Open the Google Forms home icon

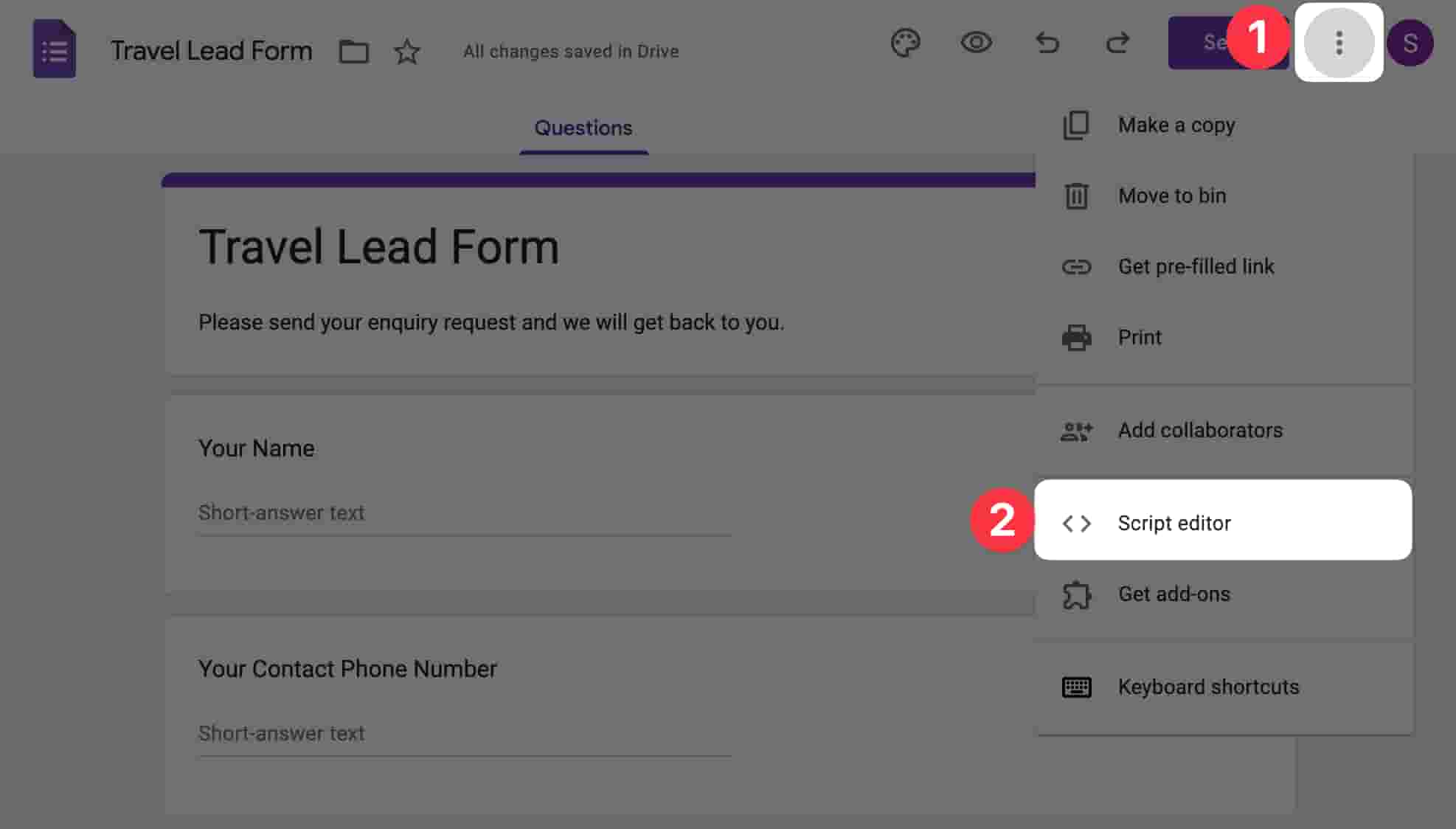(x=55, y=49)
